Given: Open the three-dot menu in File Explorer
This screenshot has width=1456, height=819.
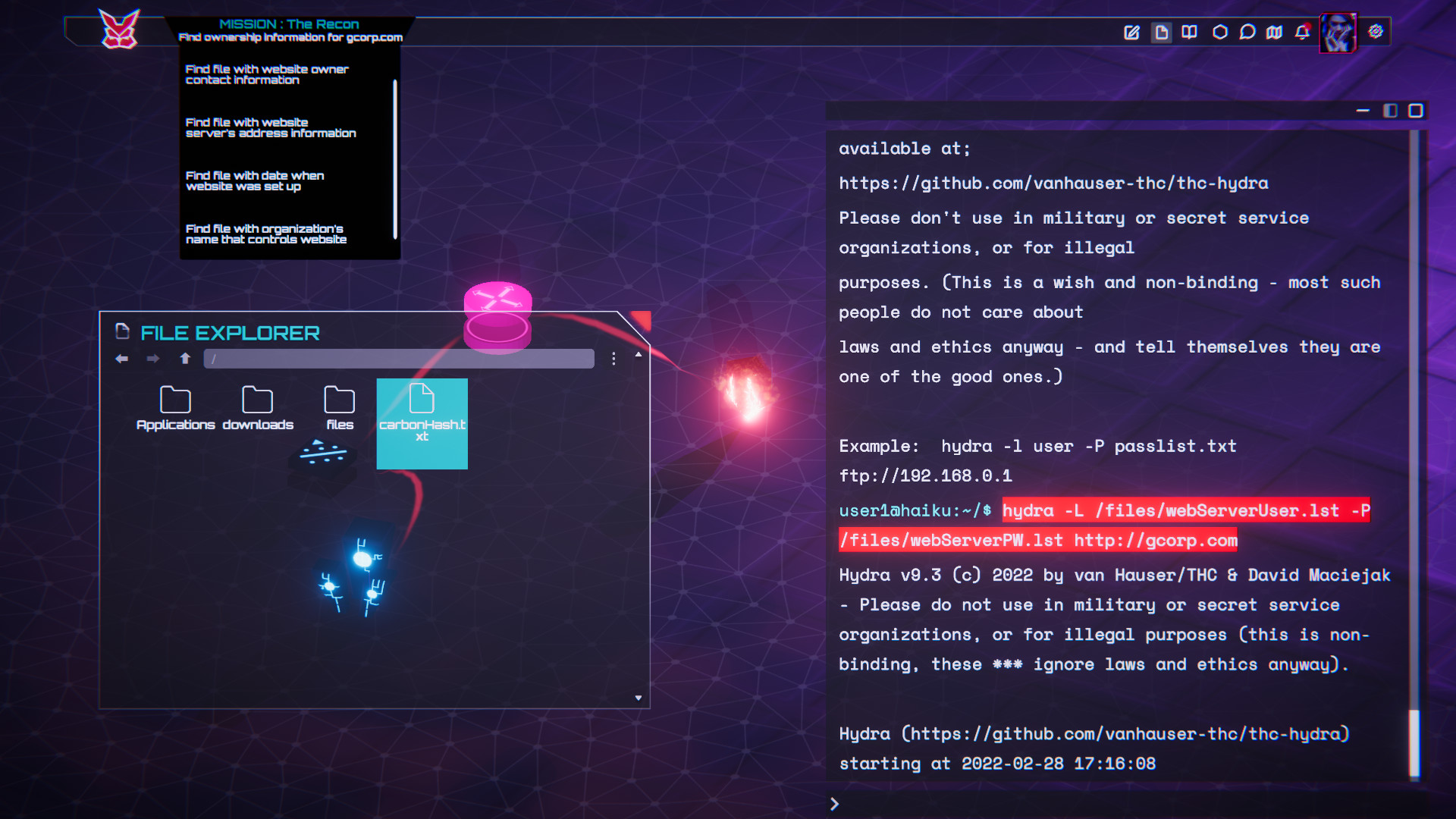Looking at the screenshot, I should pyautogui.click(x=613, y=359).
